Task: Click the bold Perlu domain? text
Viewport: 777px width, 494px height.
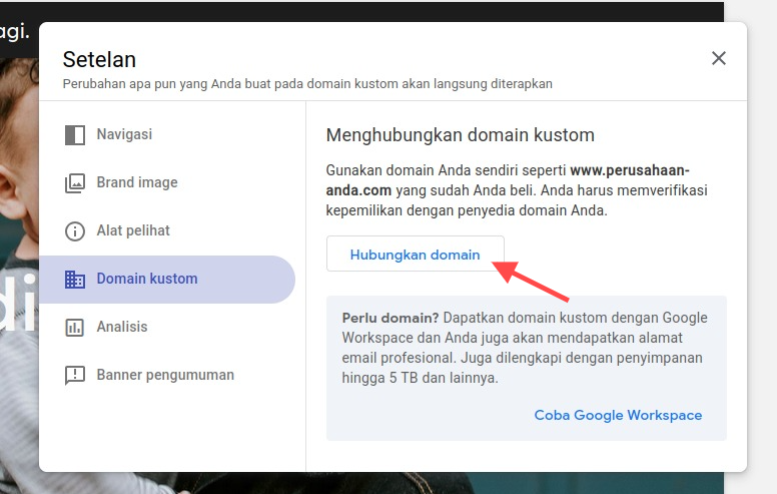Action: pyautogui.click(x=386, y=318)
